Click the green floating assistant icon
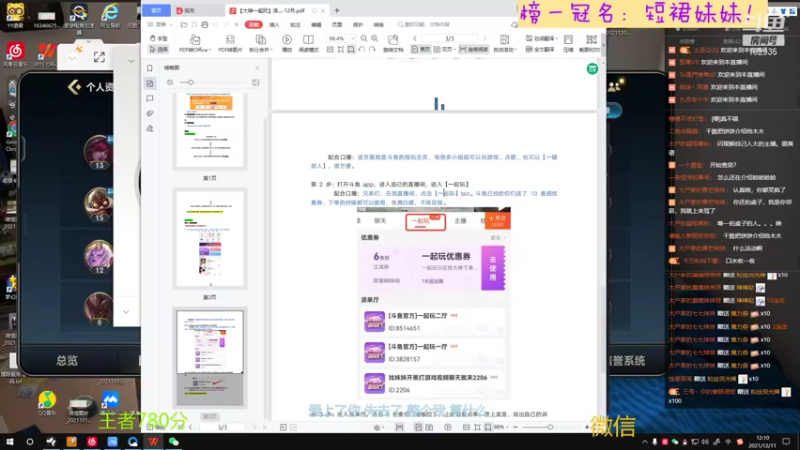Image resolution: width=800 pixels, height=450 pixels. coord(592,69)
